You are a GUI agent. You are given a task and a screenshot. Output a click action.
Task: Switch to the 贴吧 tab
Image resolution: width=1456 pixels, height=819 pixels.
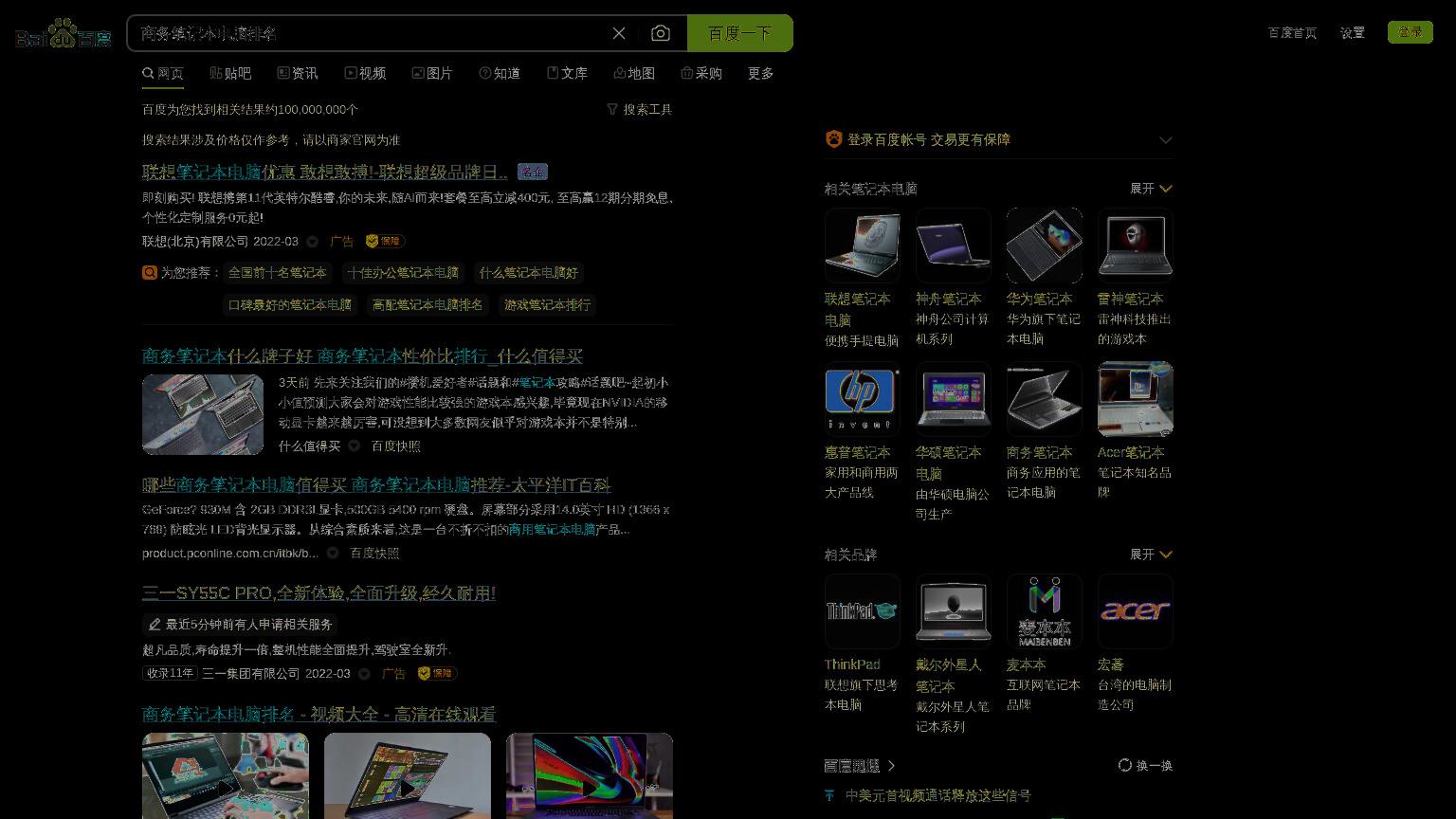230,73
